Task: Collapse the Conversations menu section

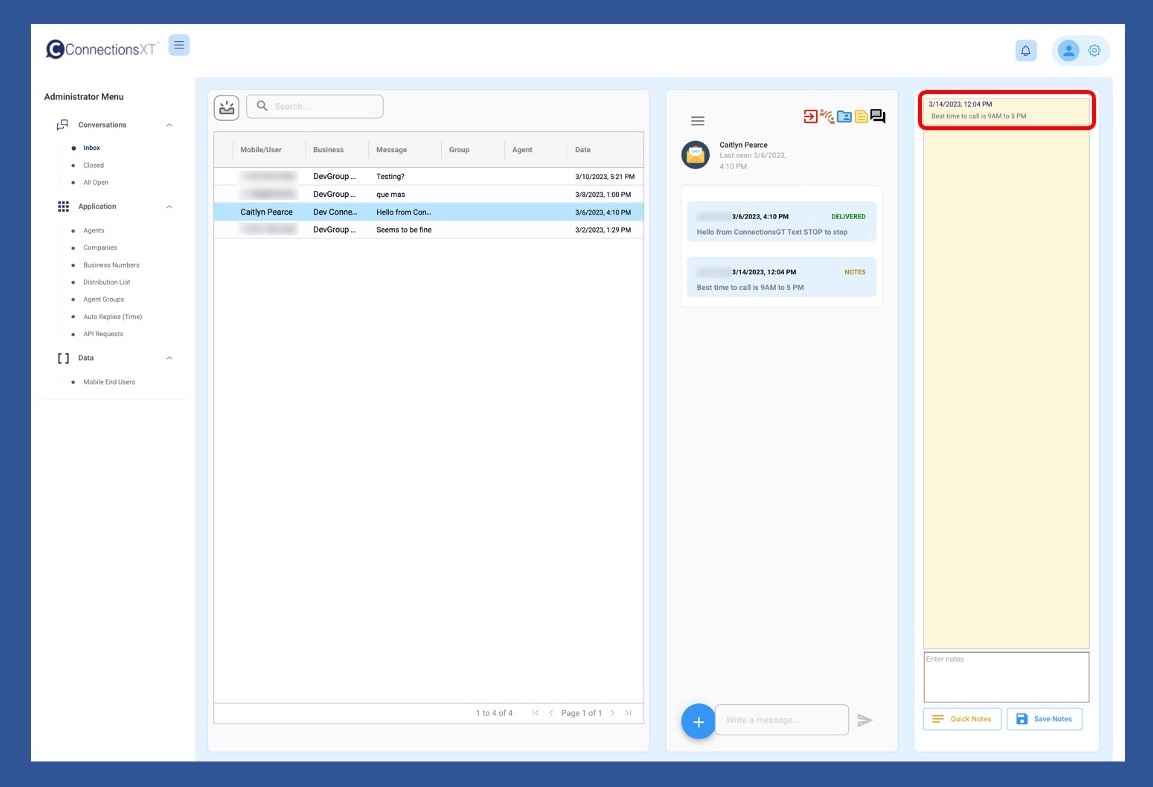Action: pos(169,125)
